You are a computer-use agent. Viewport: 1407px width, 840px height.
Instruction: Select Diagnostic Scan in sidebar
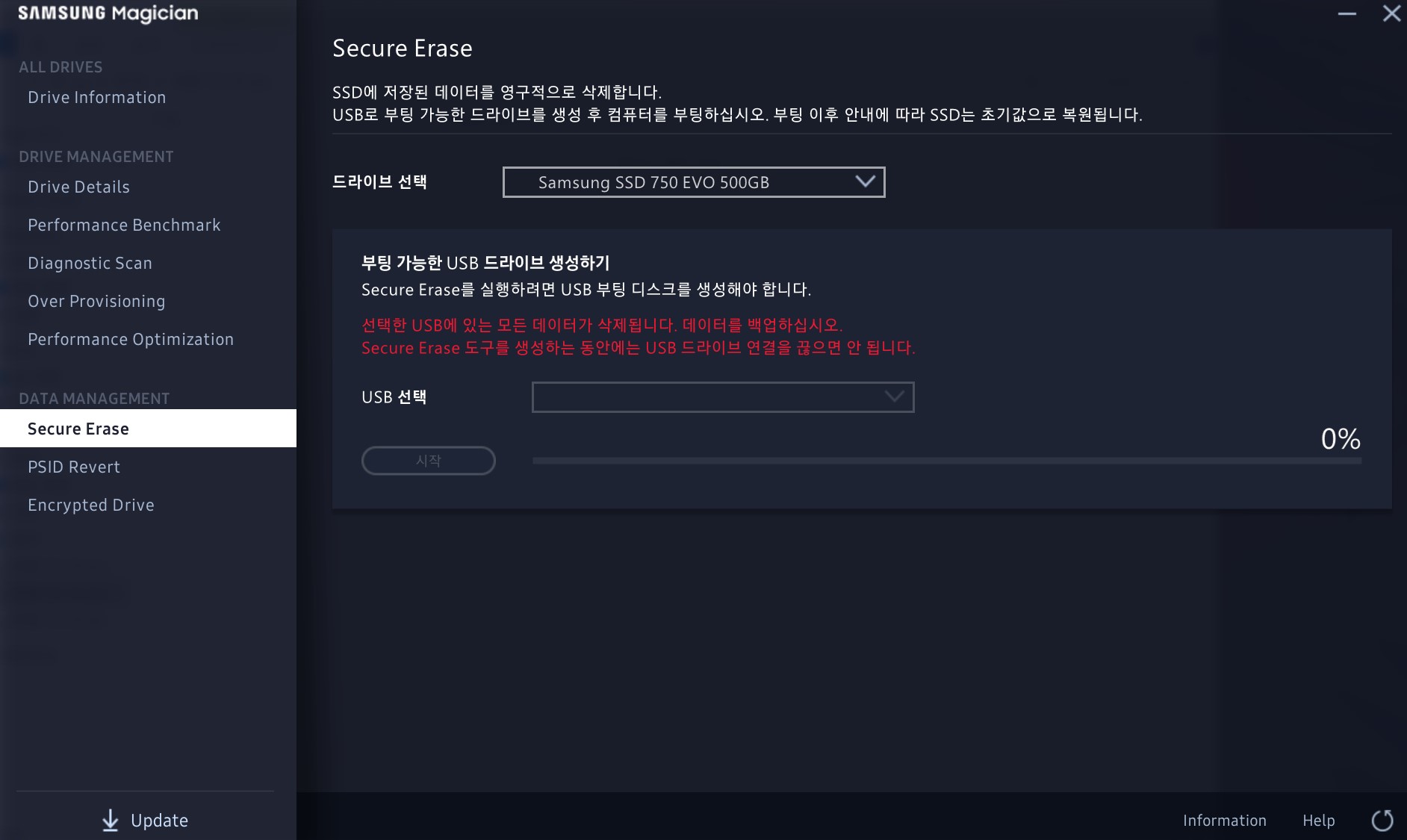point(90,263)
